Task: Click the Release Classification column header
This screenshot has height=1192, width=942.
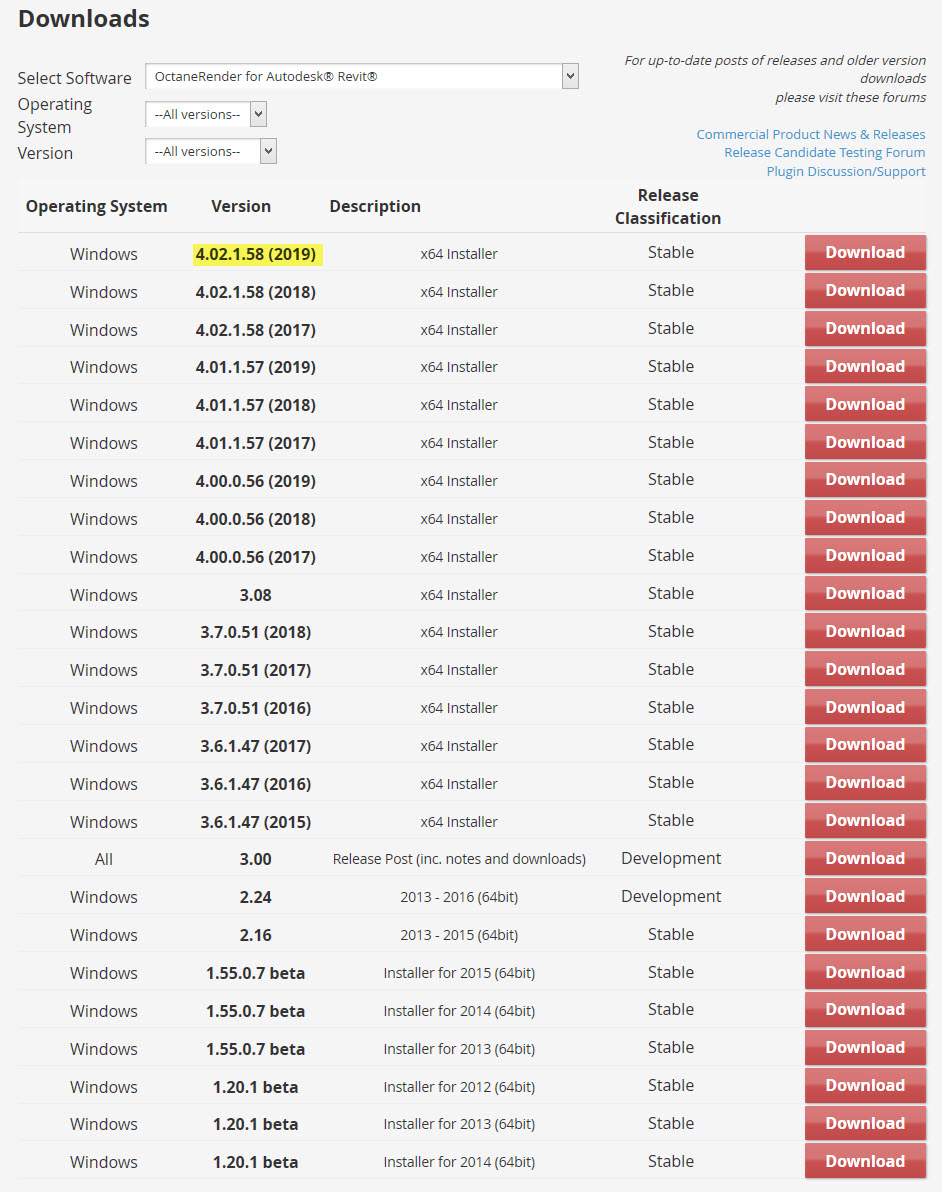Action: click(668, 207)
